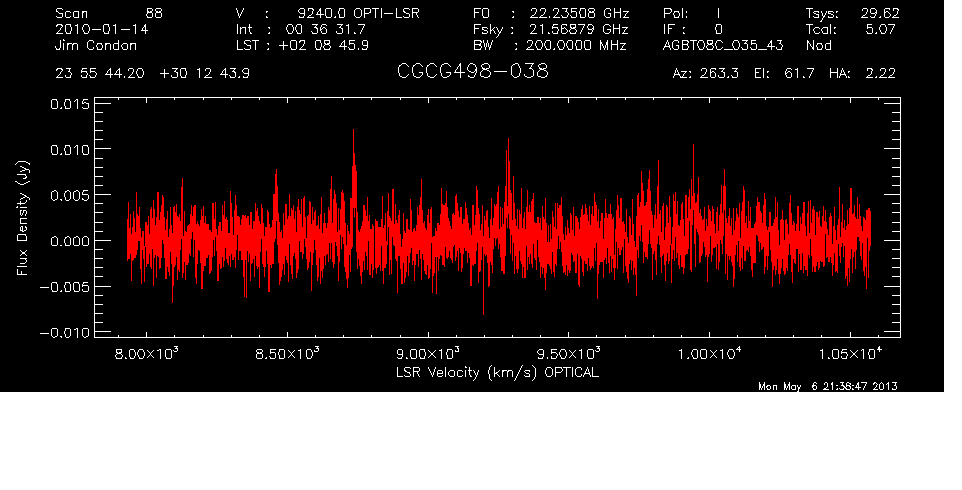Click the timestamp Mon May 6 2013
The height and width of the screenshot is (490, 962).
(826, 386)
